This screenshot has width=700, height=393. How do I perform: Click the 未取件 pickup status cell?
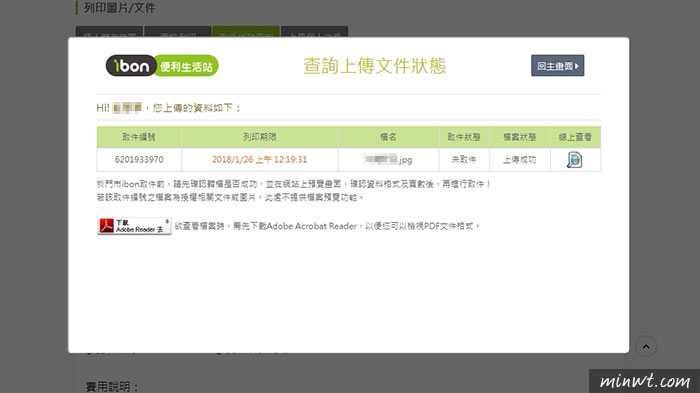tap(464, 159)
